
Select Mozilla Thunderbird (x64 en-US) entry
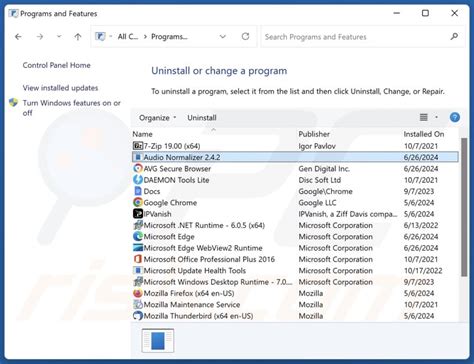coord(198,316)
